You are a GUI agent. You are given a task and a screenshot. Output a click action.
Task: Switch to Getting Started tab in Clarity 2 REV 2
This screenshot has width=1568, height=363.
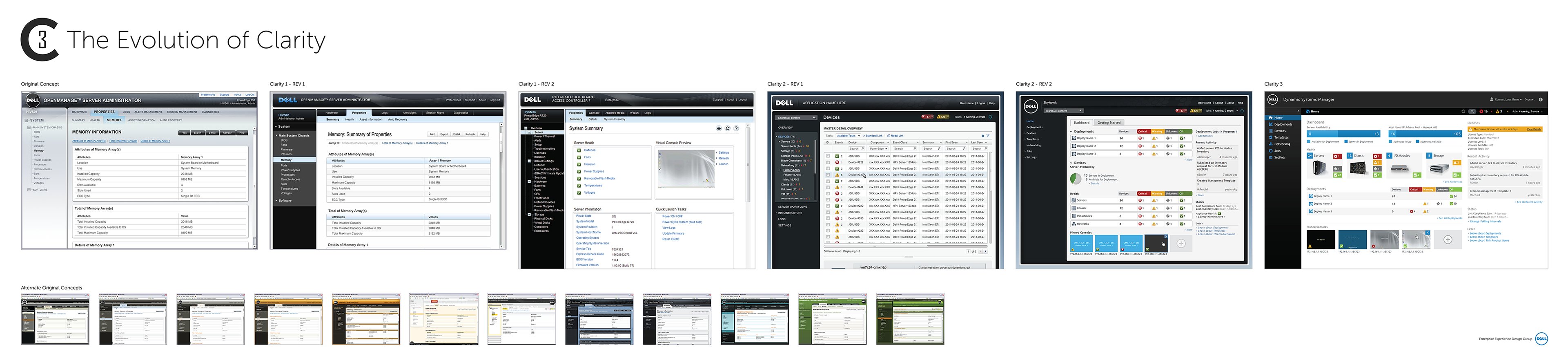pos(1109,123)
